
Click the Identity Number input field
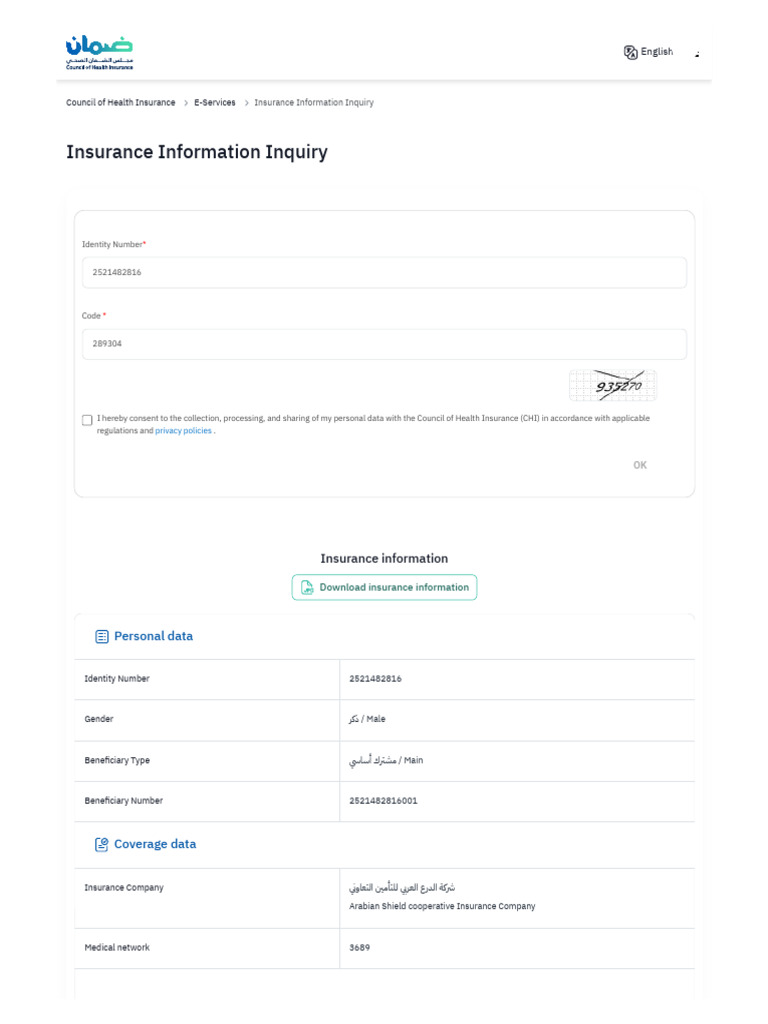[384, 272]
